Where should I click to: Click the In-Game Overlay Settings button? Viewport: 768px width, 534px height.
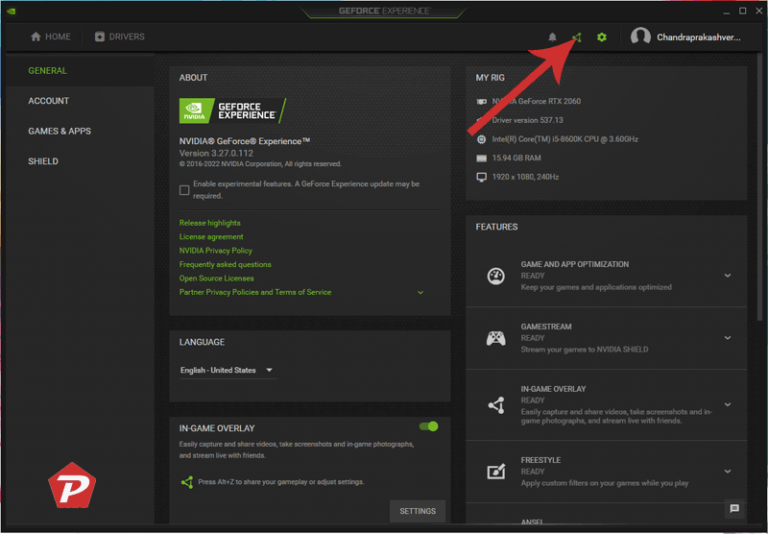417,511
